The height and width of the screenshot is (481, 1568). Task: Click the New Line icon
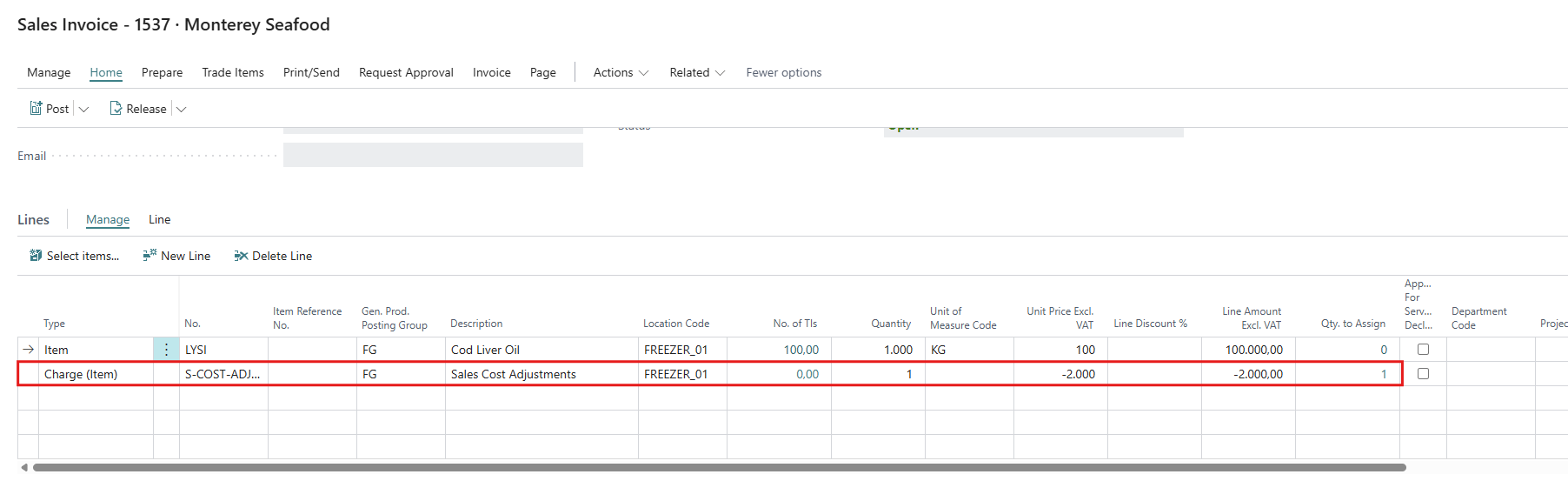point(149,255)
